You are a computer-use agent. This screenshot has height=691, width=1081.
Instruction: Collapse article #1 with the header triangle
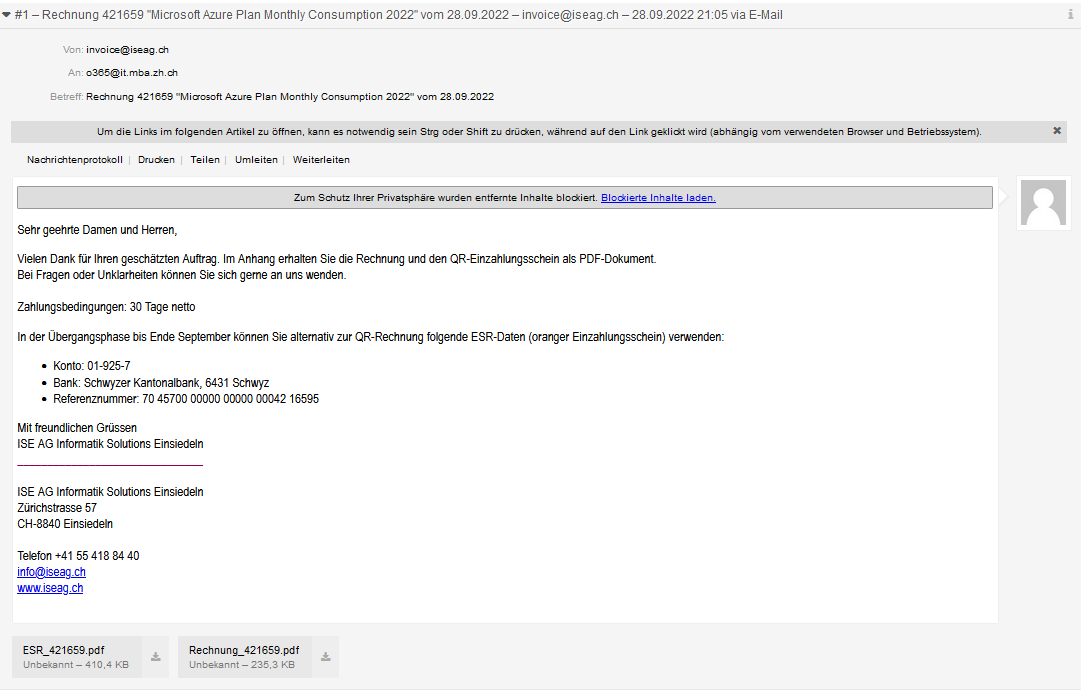[x=6, y=14]
